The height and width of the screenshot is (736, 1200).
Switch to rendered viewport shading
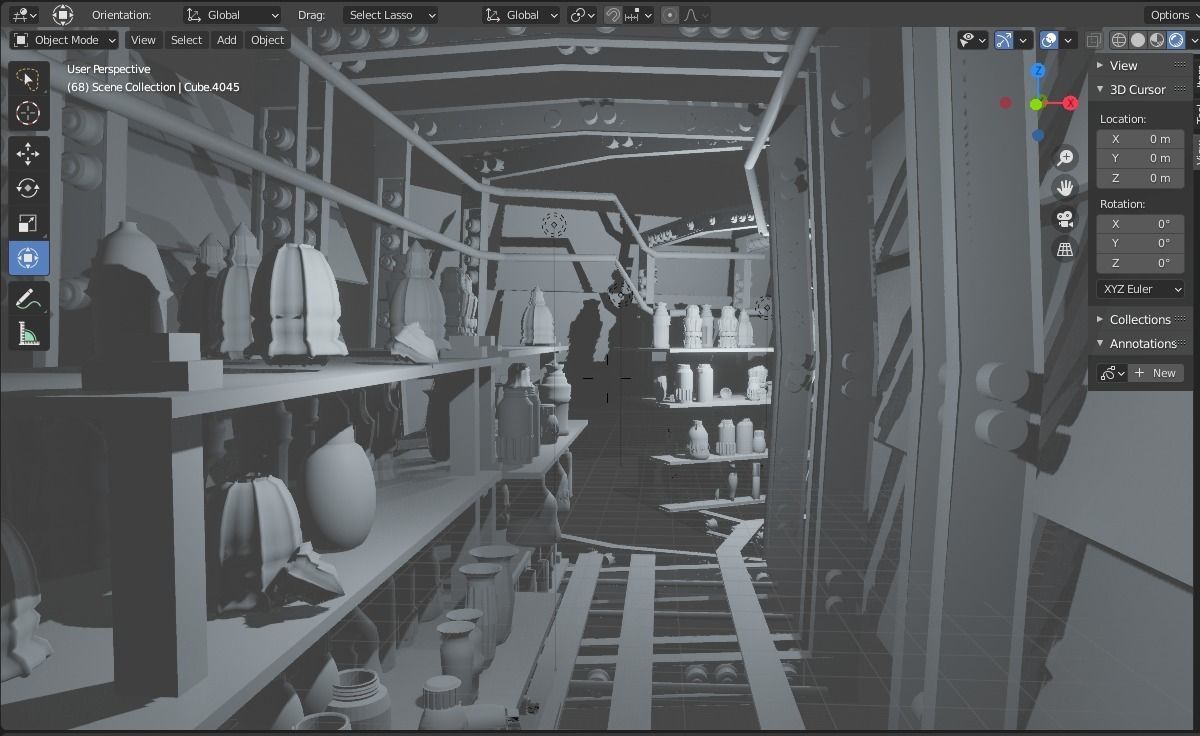point(1176,40)
